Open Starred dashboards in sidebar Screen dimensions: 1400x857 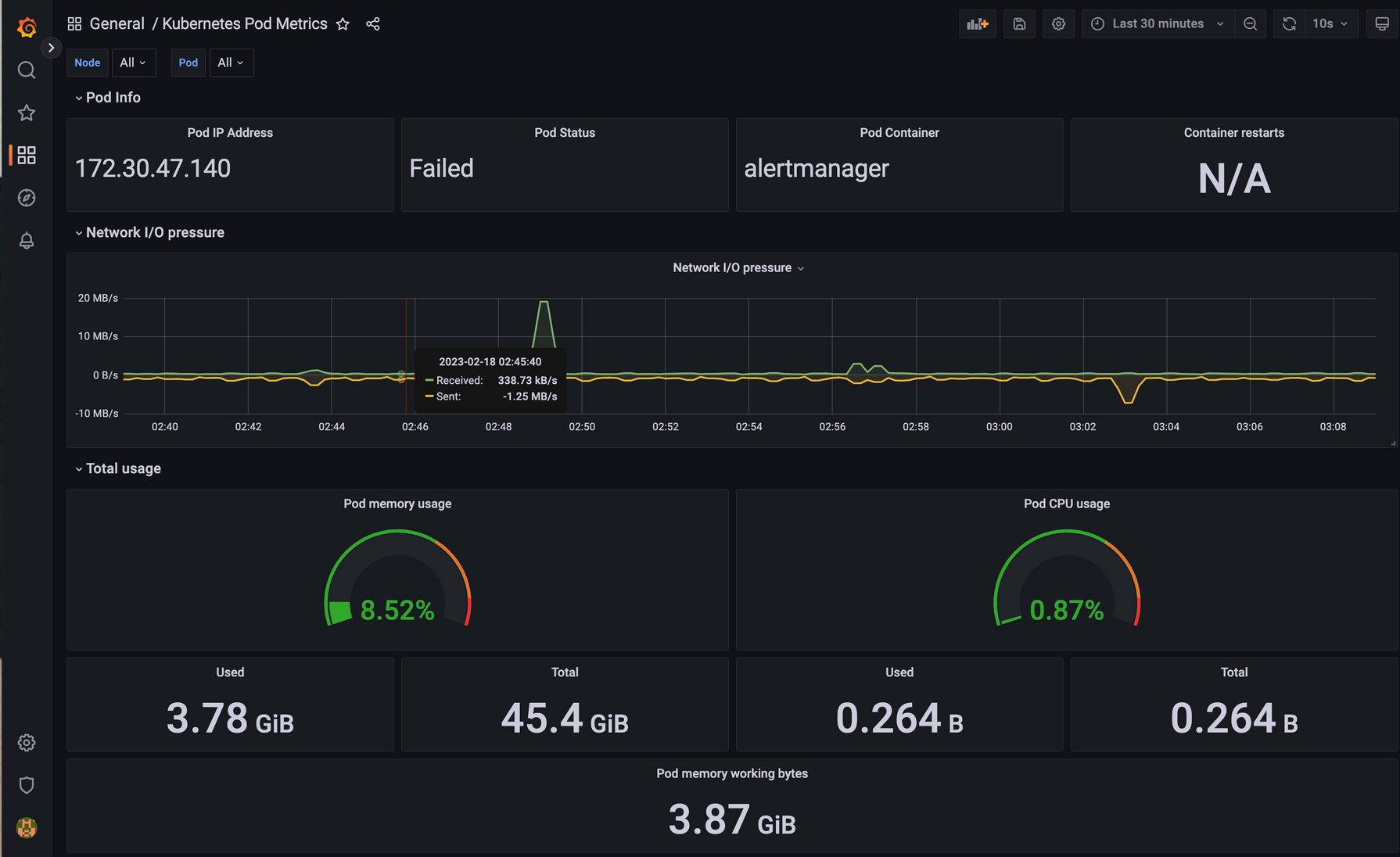click(x=27, y=113)
